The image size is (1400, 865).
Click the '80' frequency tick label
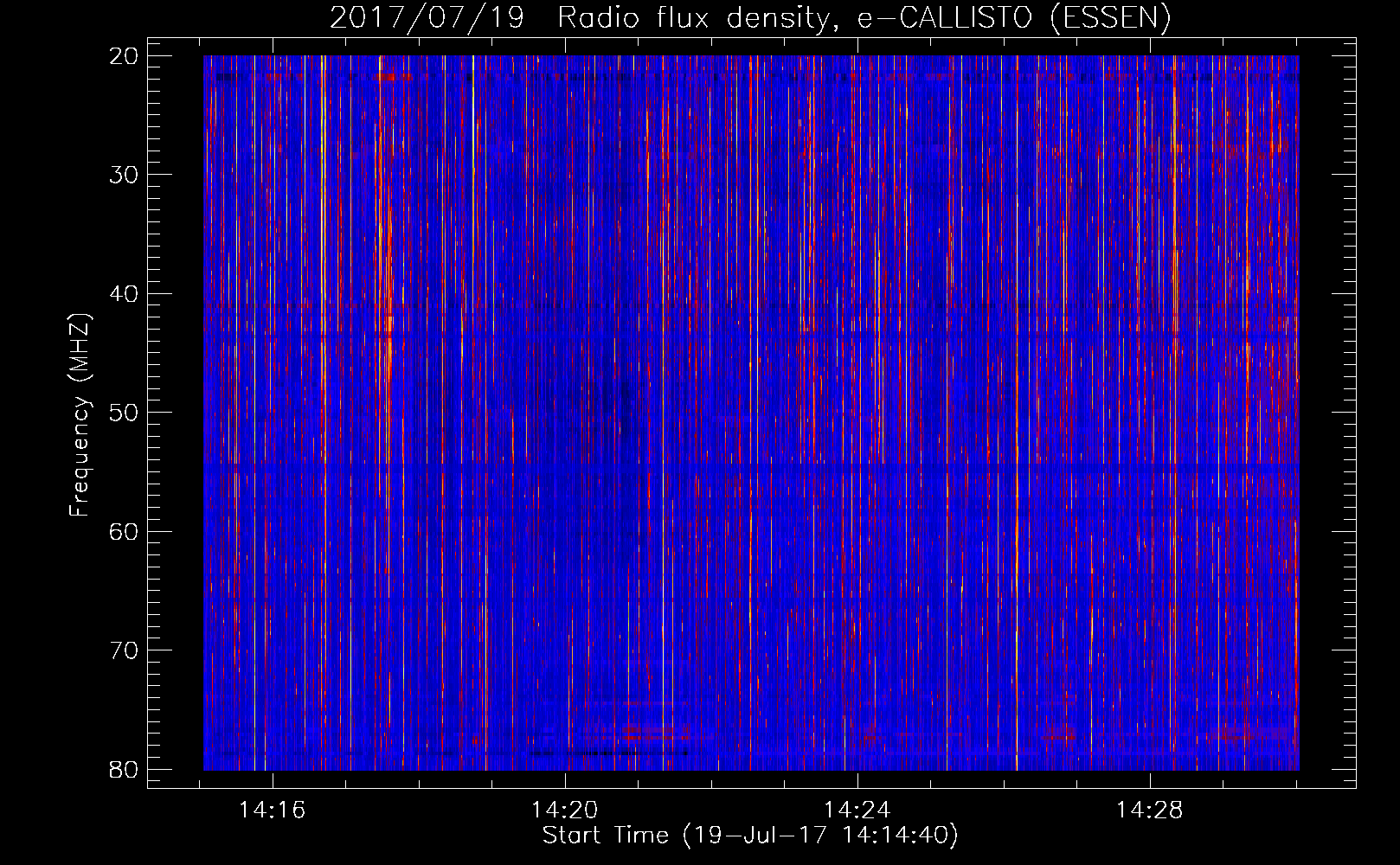[x=124, y=769]
